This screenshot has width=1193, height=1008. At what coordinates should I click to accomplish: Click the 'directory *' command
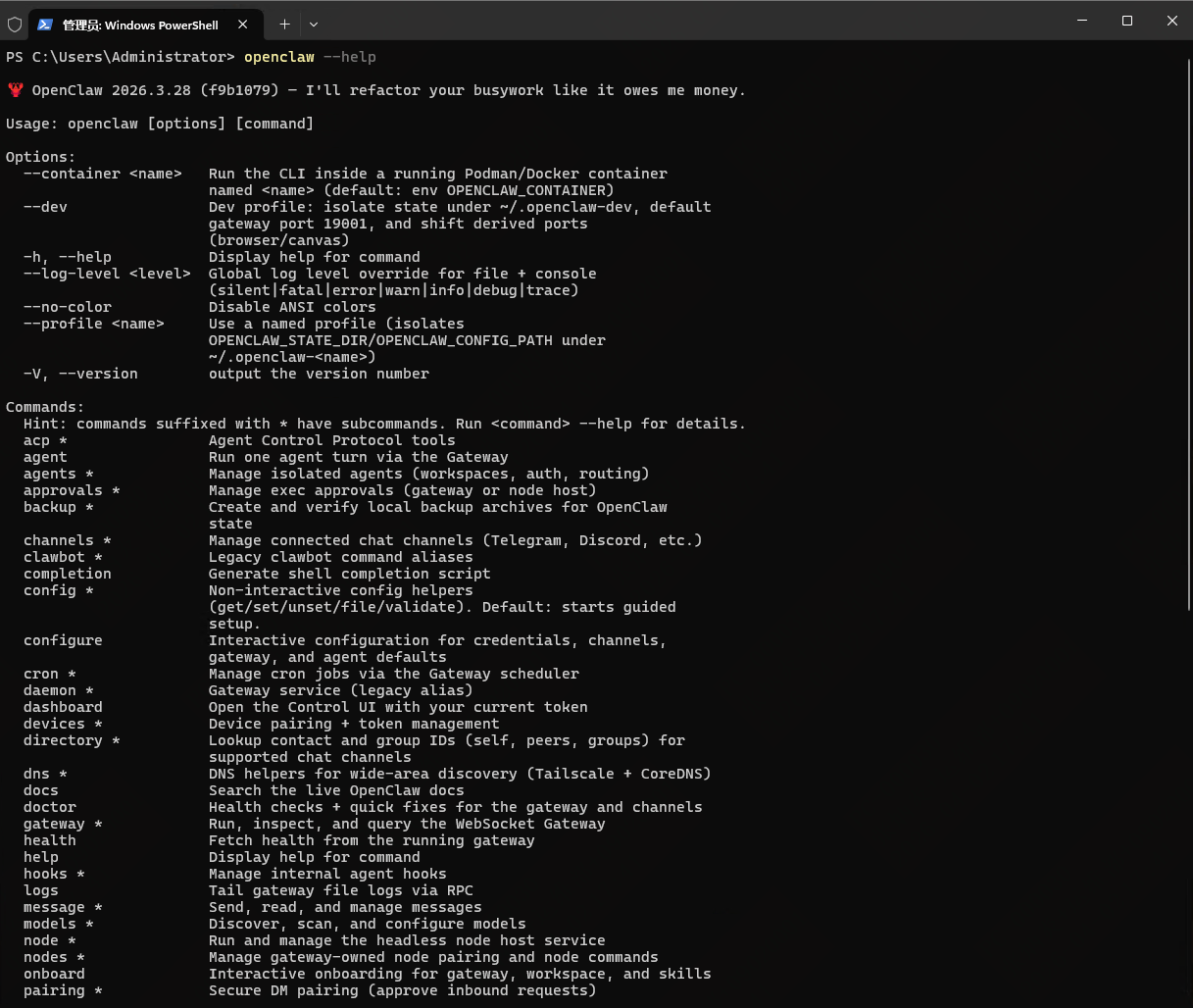point(72,740)
